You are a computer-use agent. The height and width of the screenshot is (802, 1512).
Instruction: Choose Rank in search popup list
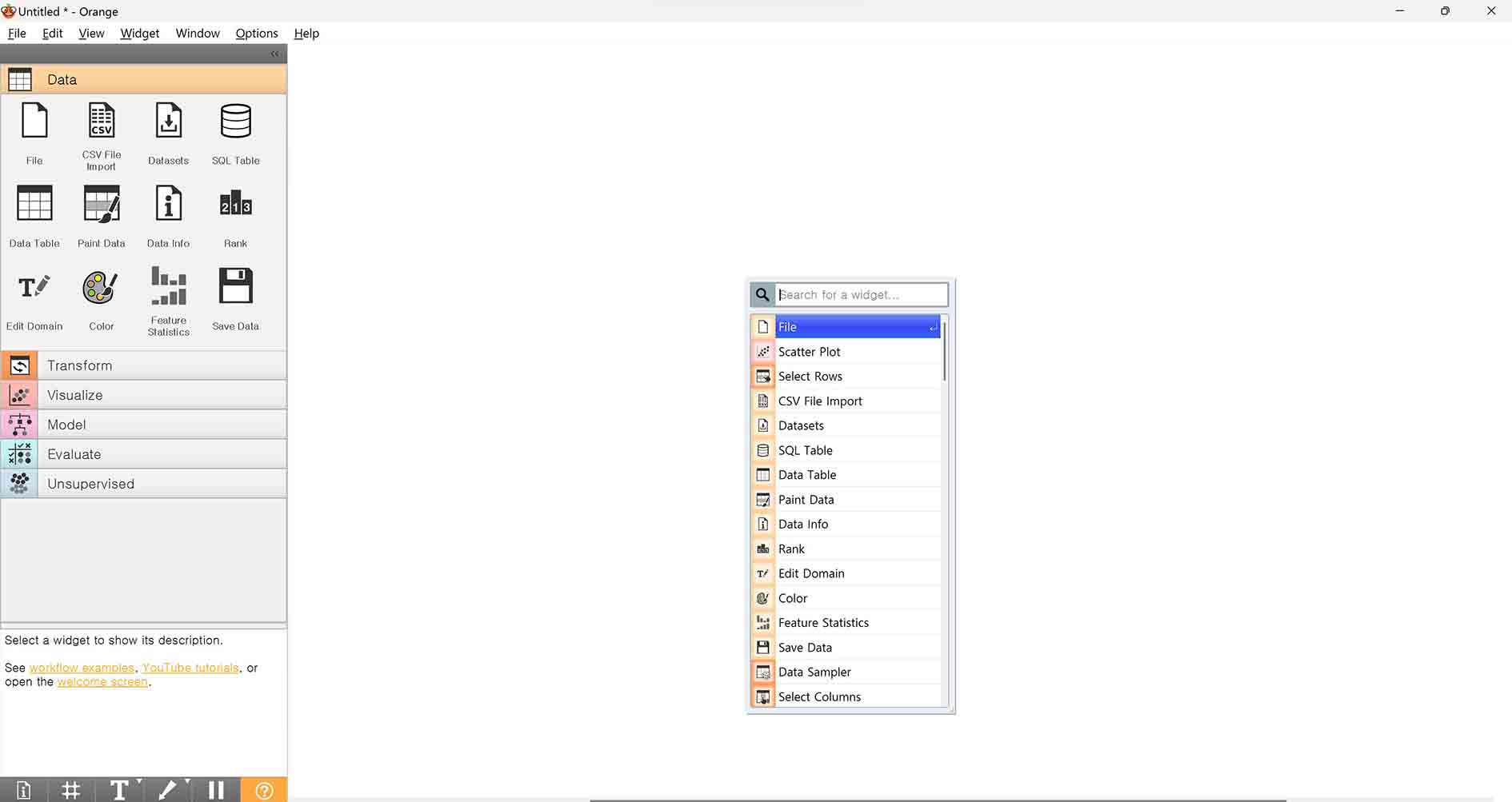pyautogui.click(x=846, y=549)
